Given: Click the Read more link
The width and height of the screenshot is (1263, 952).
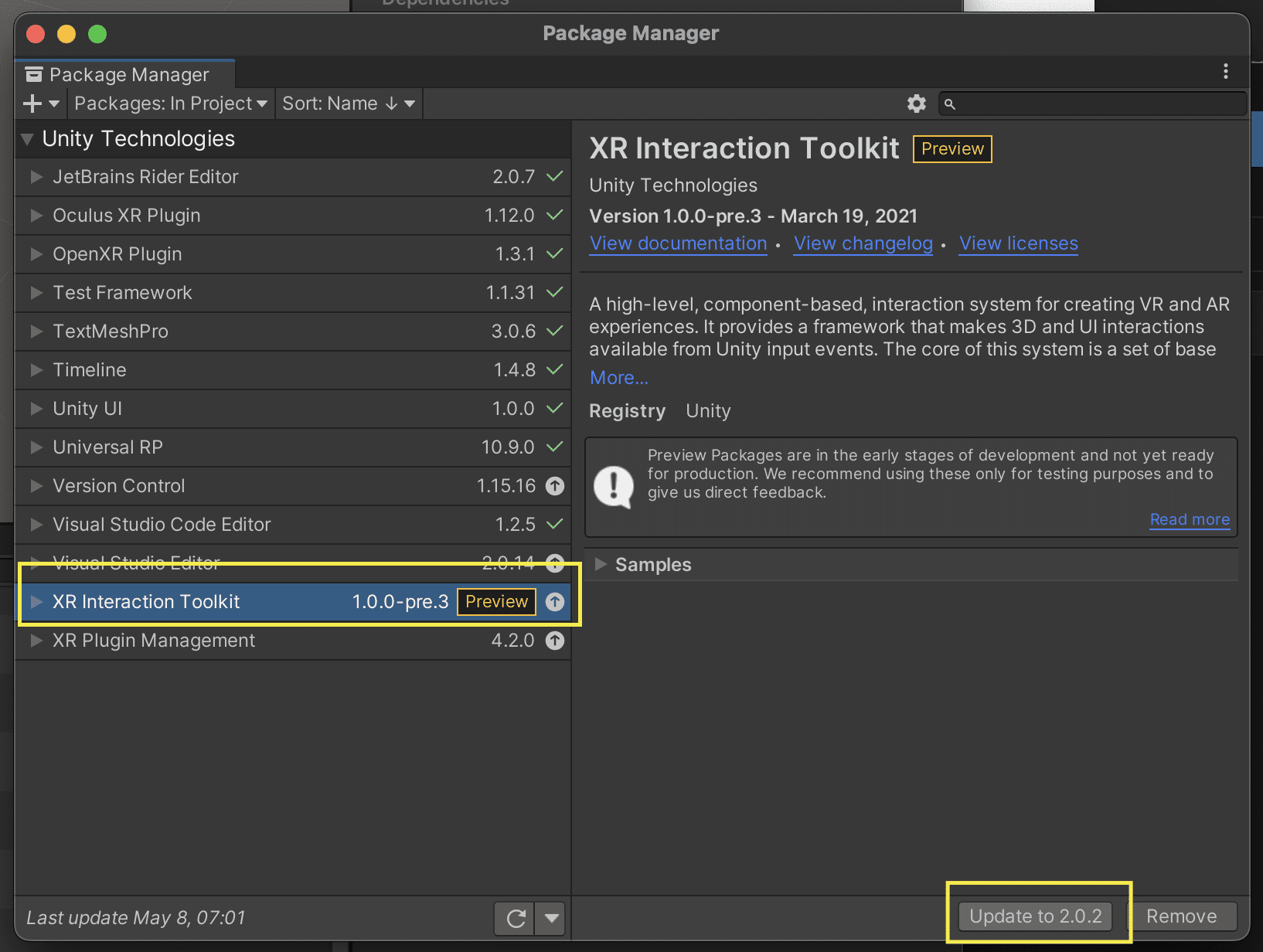Looking at the screenshot, I should 1190,520.
